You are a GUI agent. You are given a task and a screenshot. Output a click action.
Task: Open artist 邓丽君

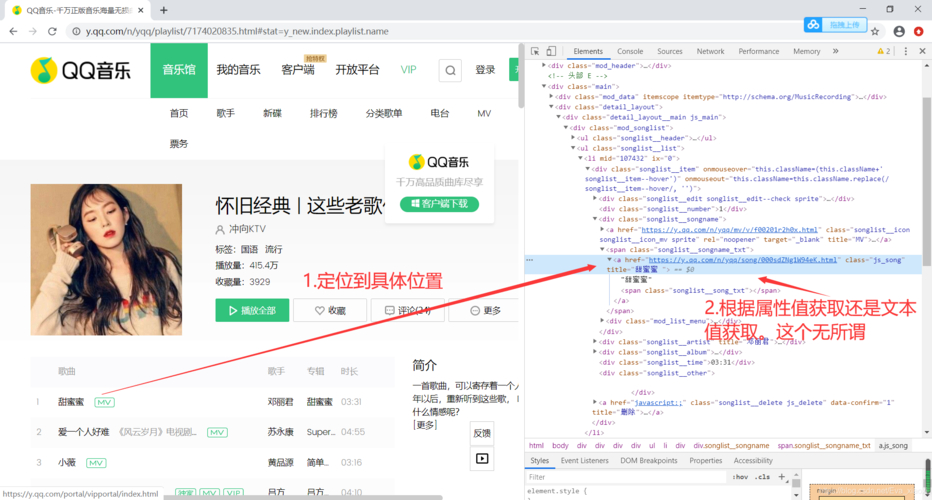(281, 402)
